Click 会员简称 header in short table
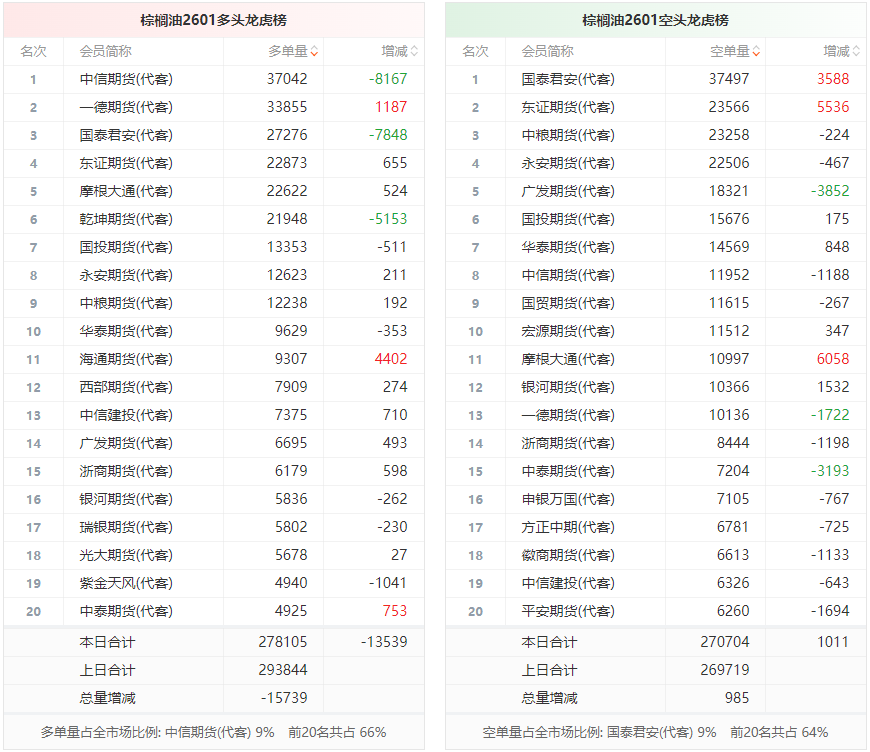 coord(548,52)
